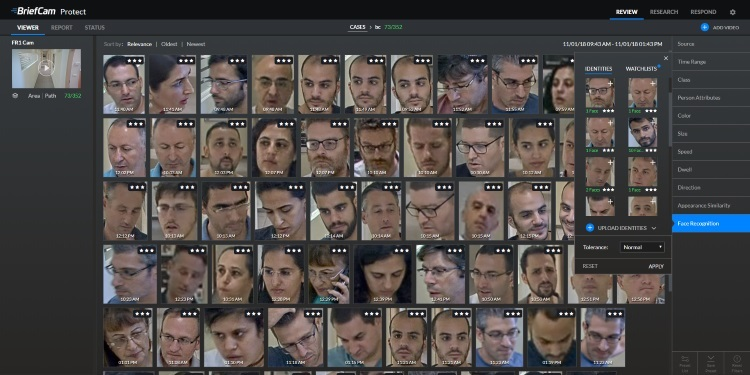Image resolution: width=750 pixels, height=375 pixels.
Task: Open the STATUS tab
Action: 95,28
